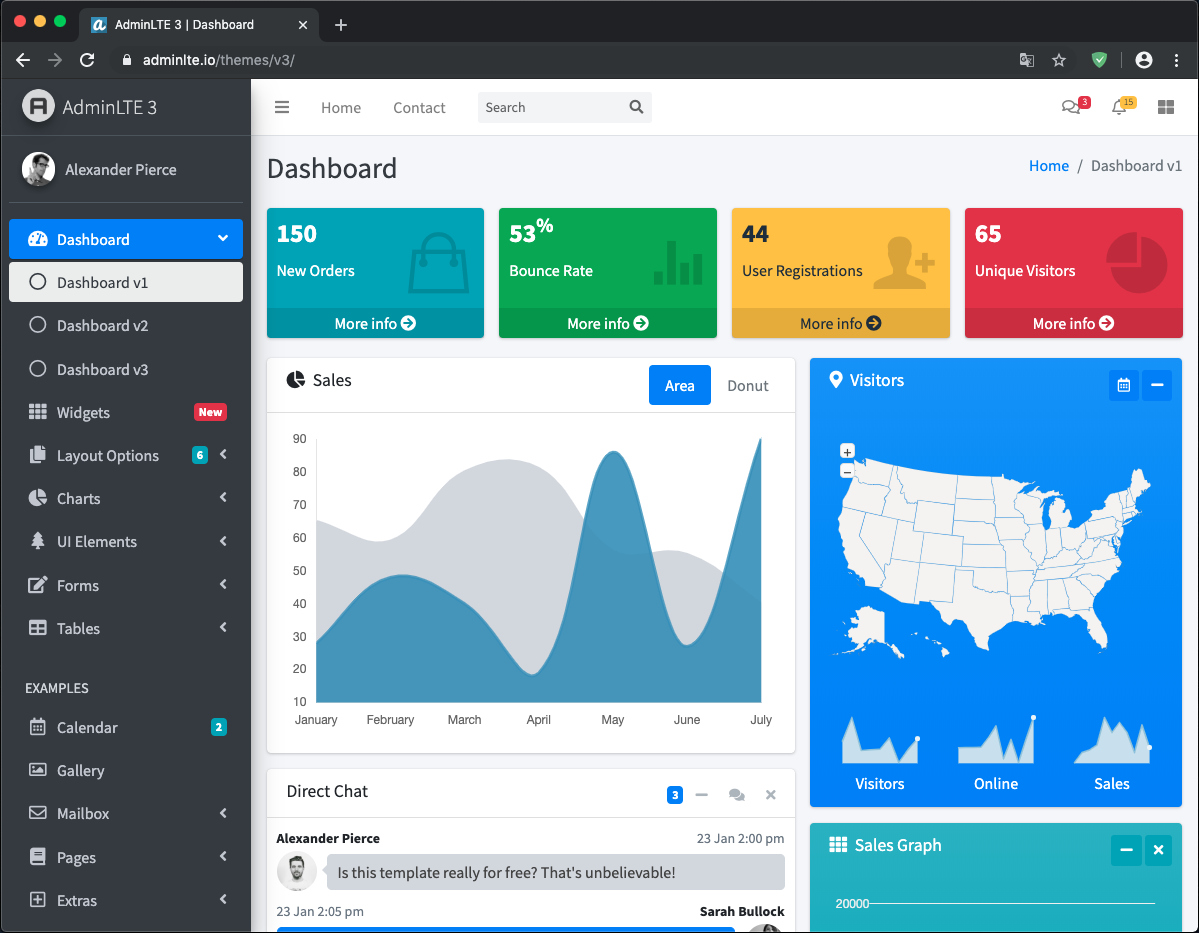The image size is (1199, 933).
Task: Click Alexander Pierce's sidebar avatar
Action: tap(38, 169)
